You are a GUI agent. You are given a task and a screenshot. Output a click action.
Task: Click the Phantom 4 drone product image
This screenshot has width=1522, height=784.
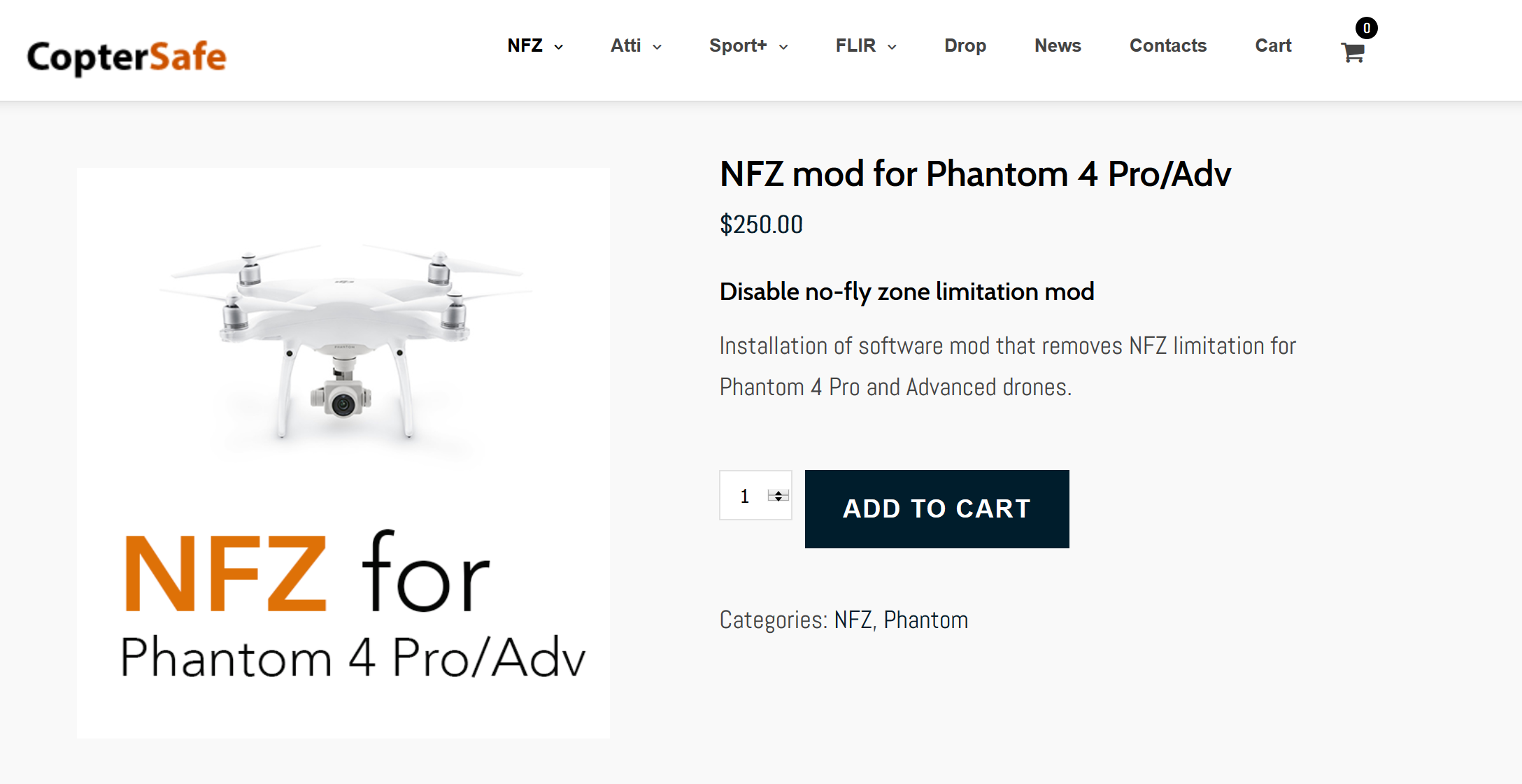pos(343,452)
